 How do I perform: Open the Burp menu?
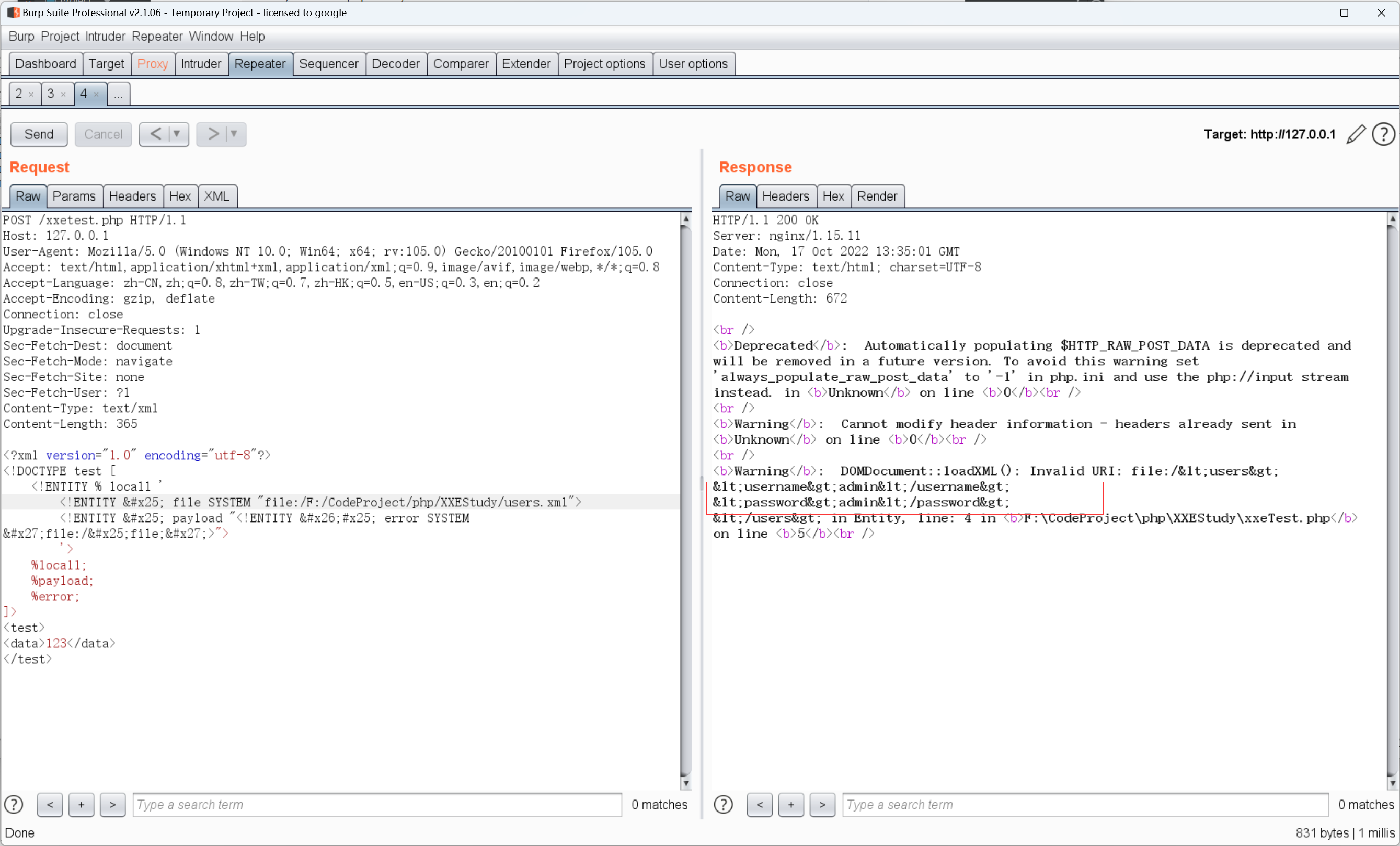[21, 37]
